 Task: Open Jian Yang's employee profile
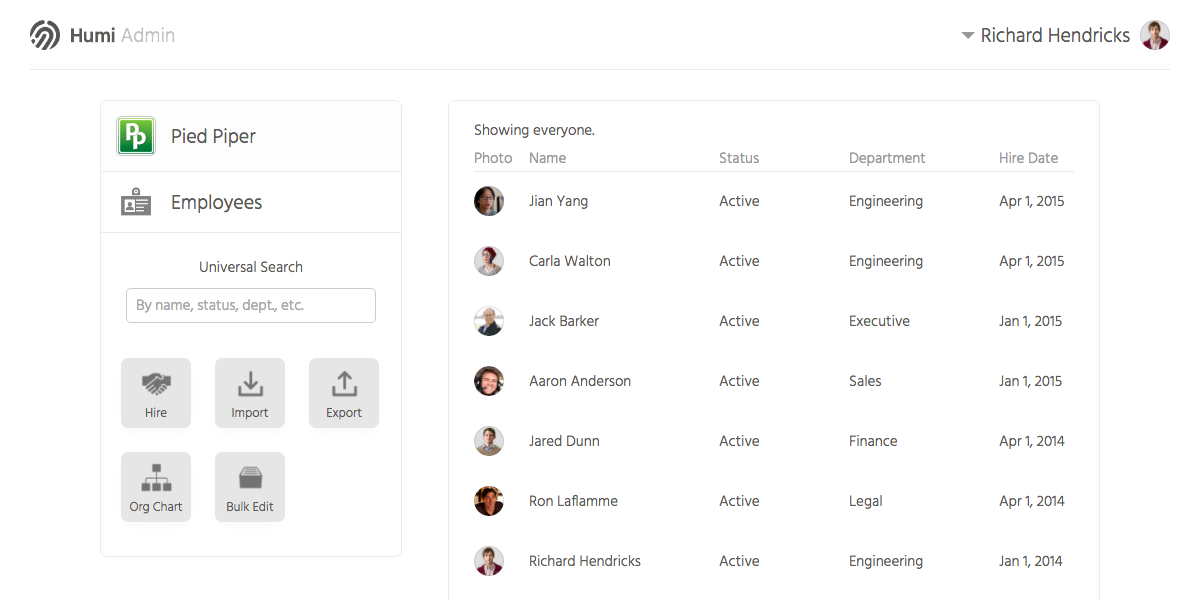pos(558,201)
